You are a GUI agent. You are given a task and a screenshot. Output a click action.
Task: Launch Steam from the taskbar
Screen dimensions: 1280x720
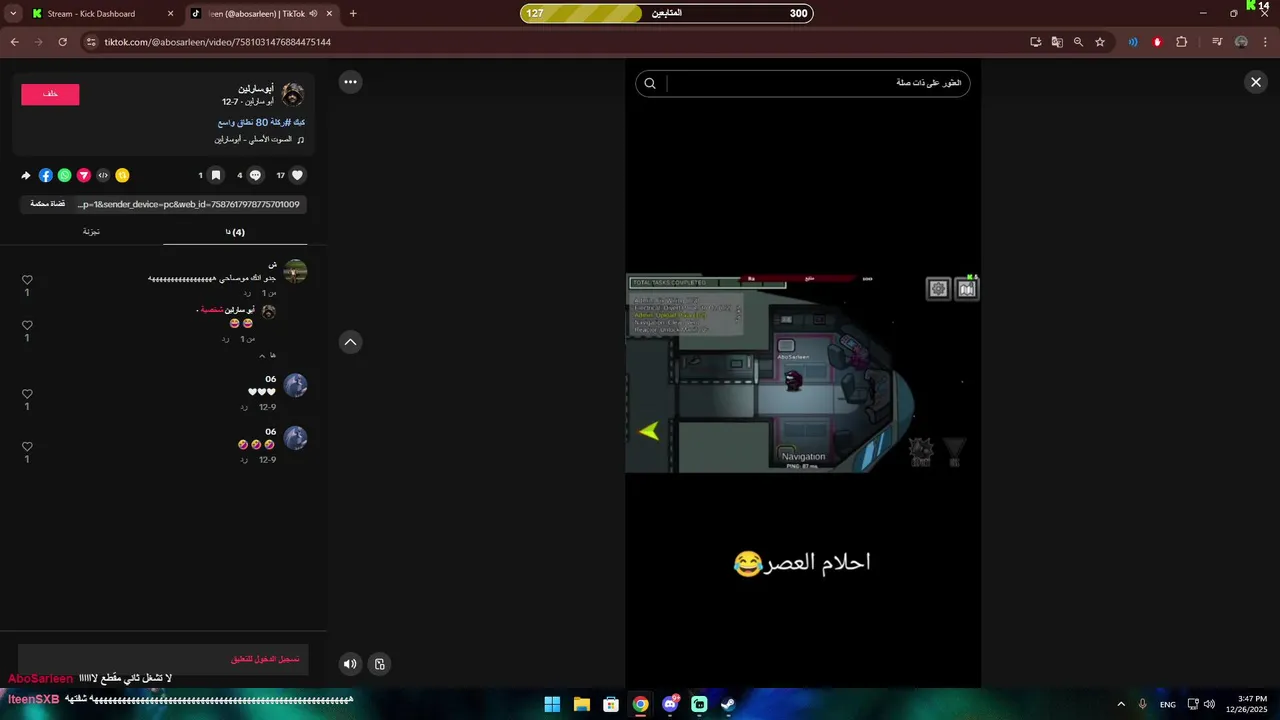(x=728, y=704)
